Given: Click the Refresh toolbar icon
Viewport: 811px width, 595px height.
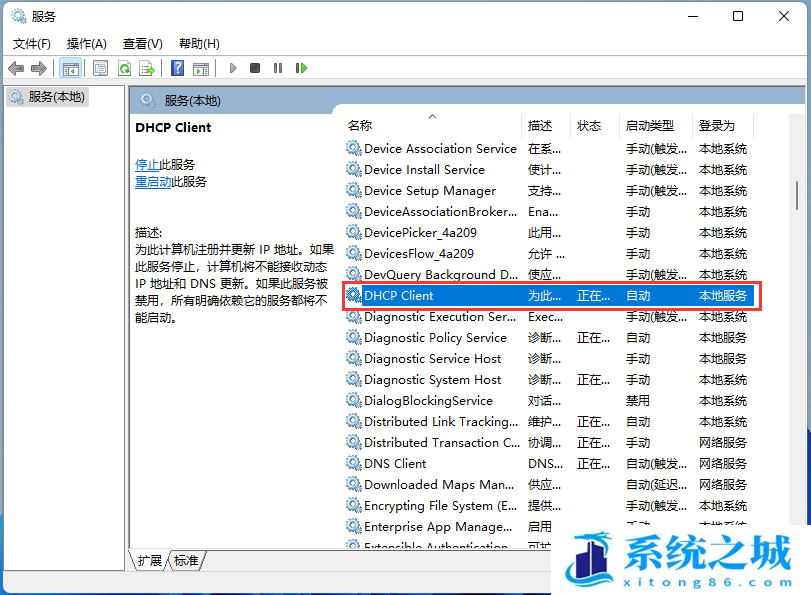Looking at the screenshot, I should click(124, 68).
